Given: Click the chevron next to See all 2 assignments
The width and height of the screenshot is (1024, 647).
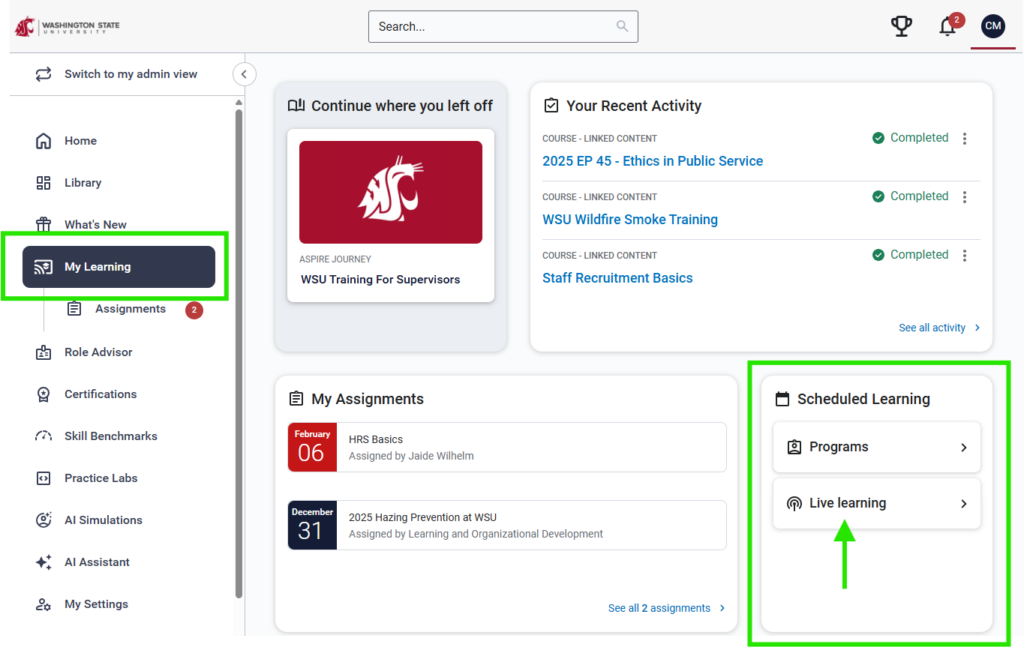Looking at the screenshot, I should pyautogui.click(x=722, y=608).
